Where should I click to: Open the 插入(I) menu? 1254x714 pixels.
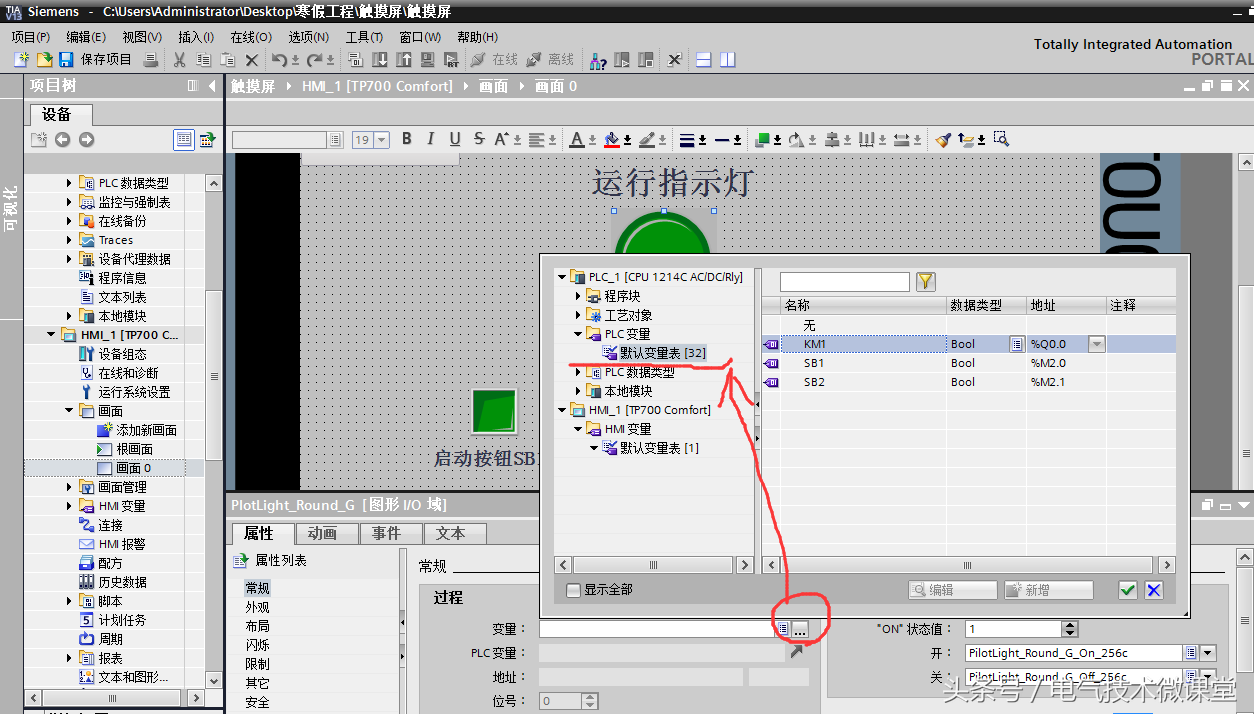tap(196, 37)
